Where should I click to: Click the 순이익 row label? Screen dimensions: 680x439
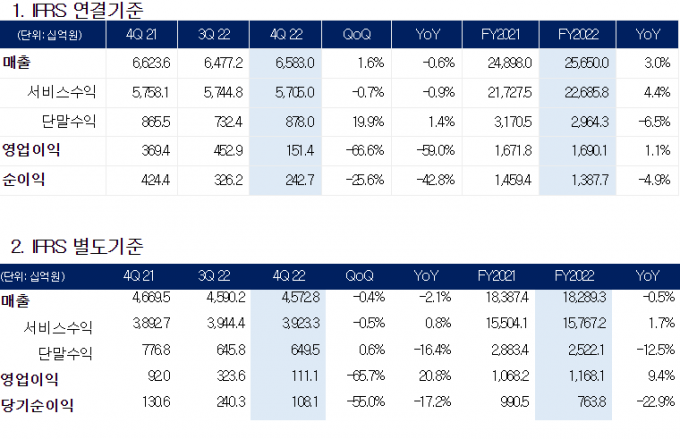[x=24, y=179]
